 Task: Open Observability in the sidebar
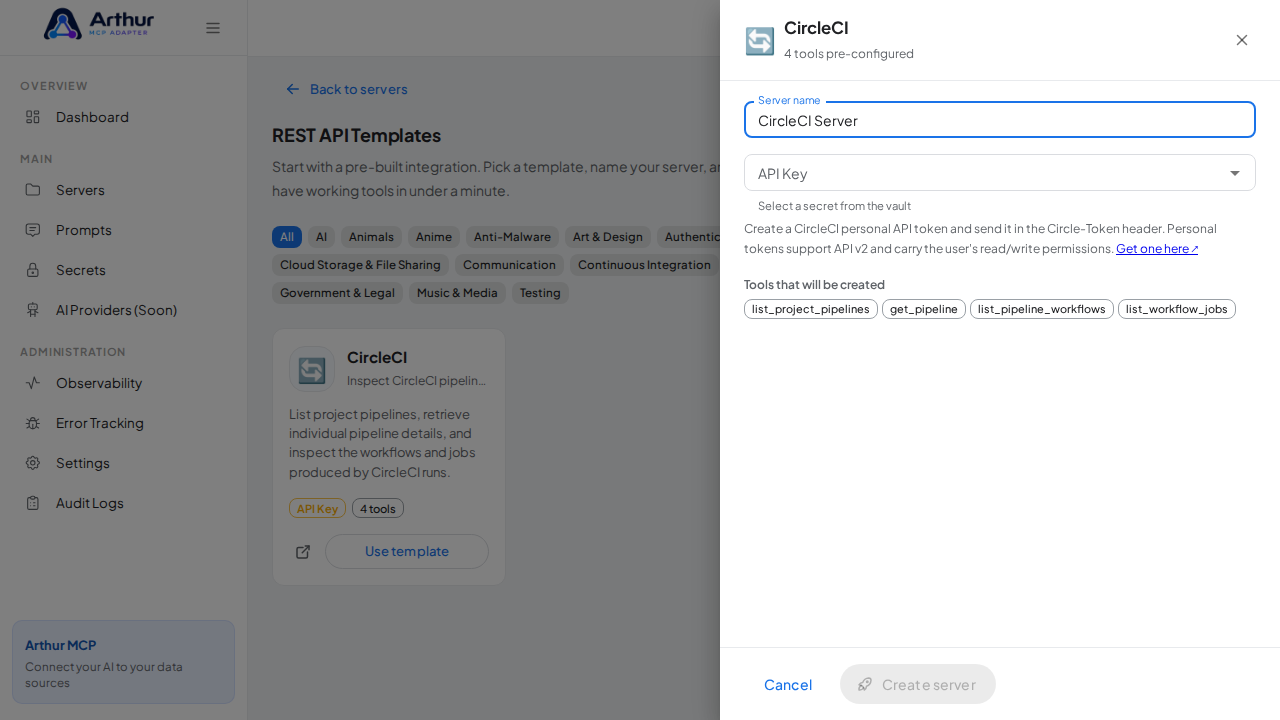click(x=123, y=383)
